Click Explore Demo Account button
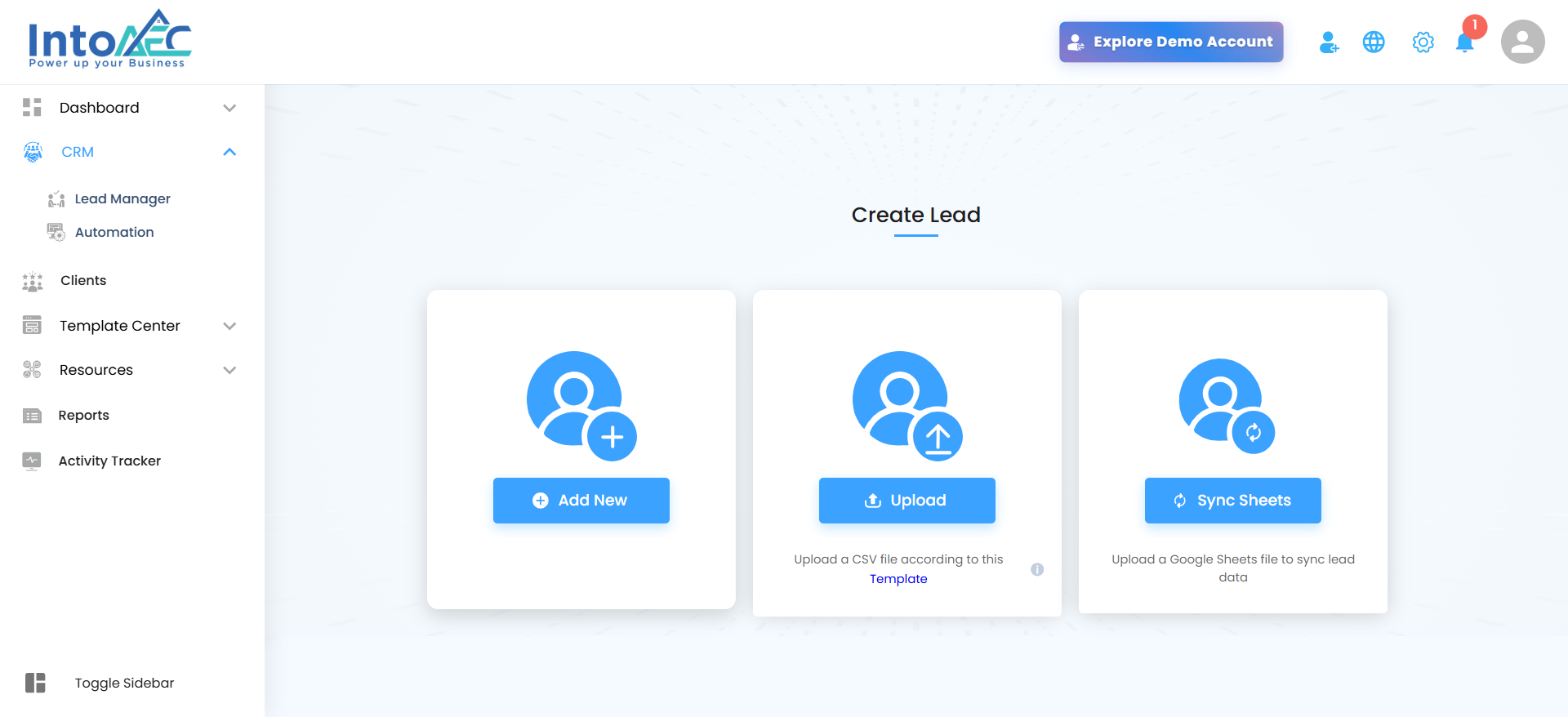1568x717 pixels. (x=1171, y=42)
